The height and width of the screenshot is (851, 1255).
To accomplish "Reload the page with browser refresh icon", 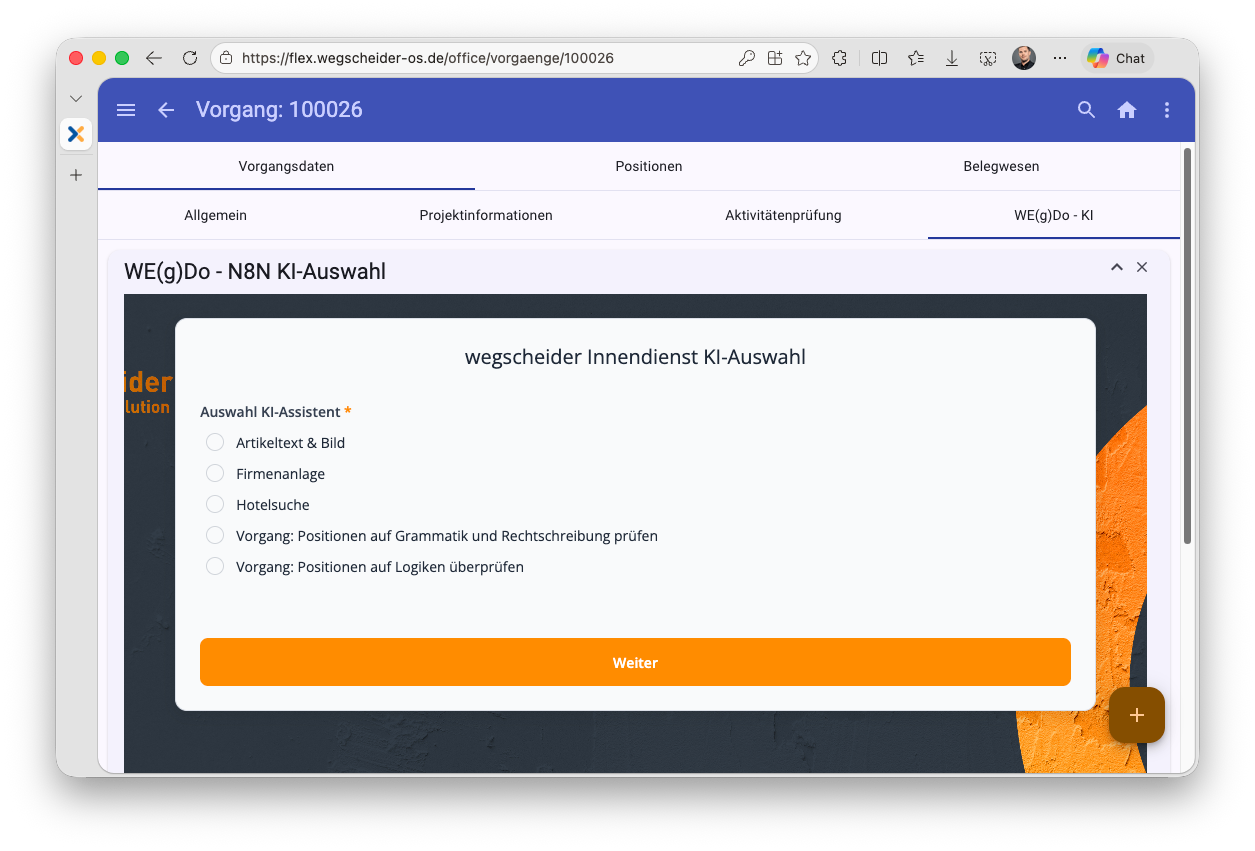I will 190,58.
